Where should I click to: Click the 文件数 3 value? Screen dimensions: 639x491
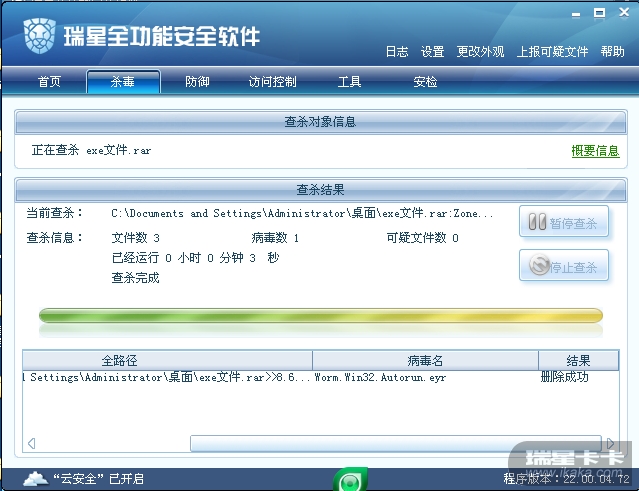click(x=135, y=238)
